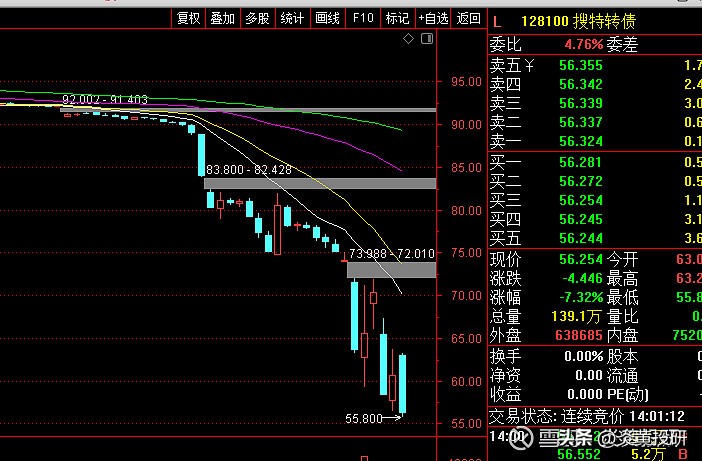Click 涨幅 value -7.32%

tap(581, 297)
